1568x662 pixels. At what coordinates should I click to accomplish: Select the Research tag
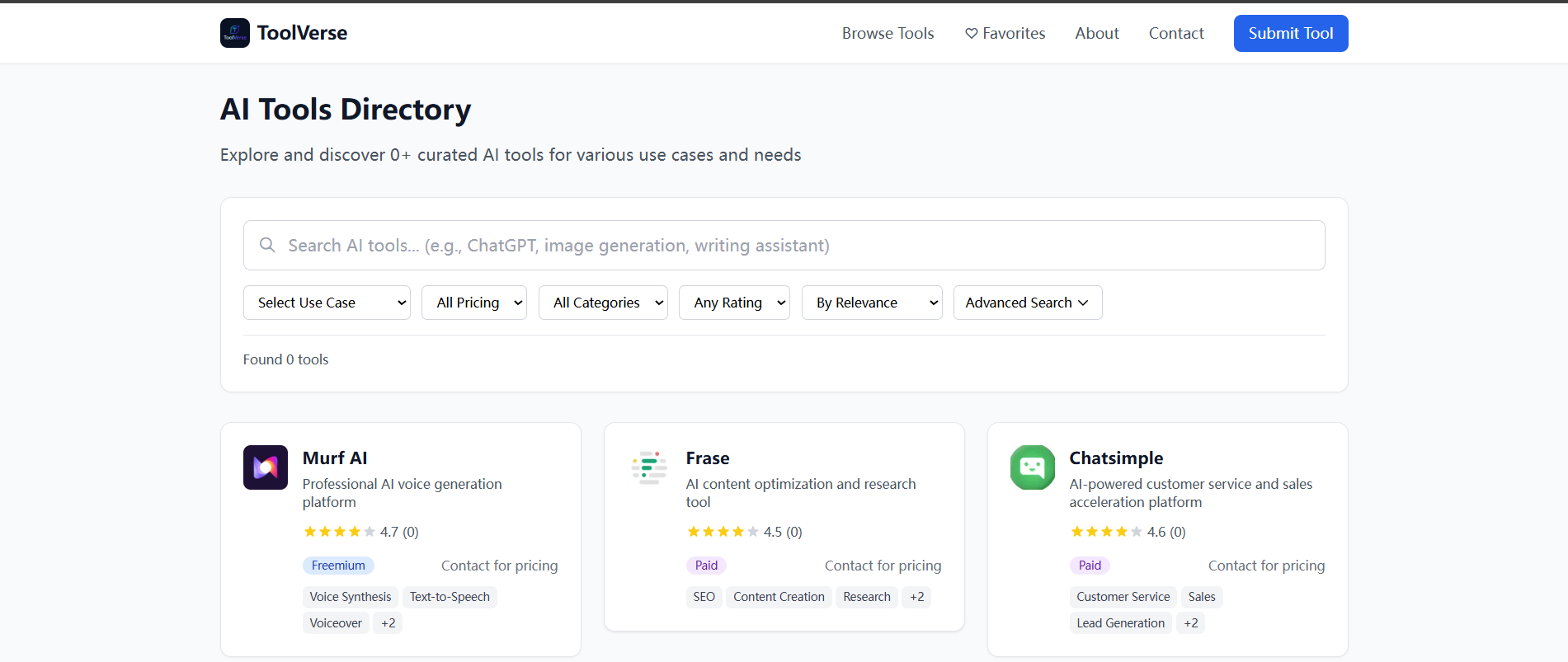[x=867, y=597]
